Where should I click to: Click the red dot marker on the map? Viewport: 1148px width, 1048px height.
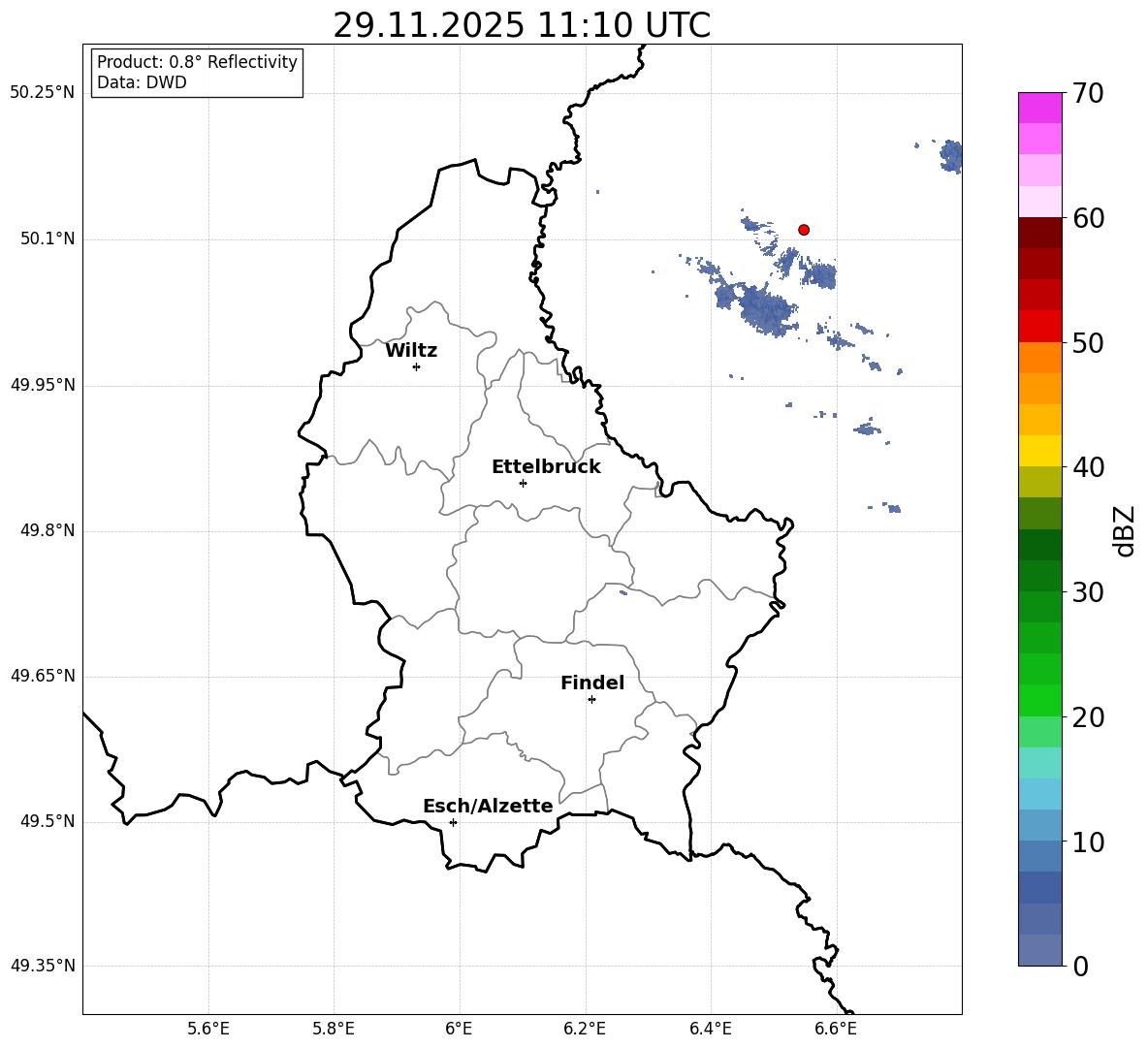804,230
